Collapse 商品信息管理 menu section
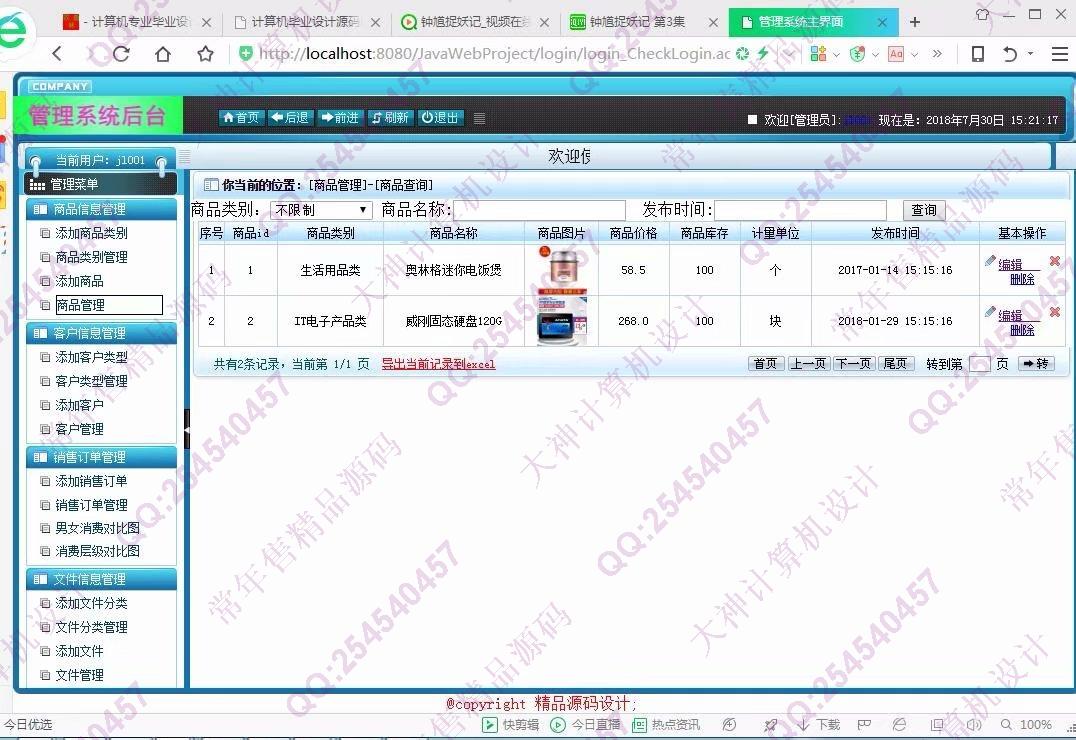 click(102, 209)
